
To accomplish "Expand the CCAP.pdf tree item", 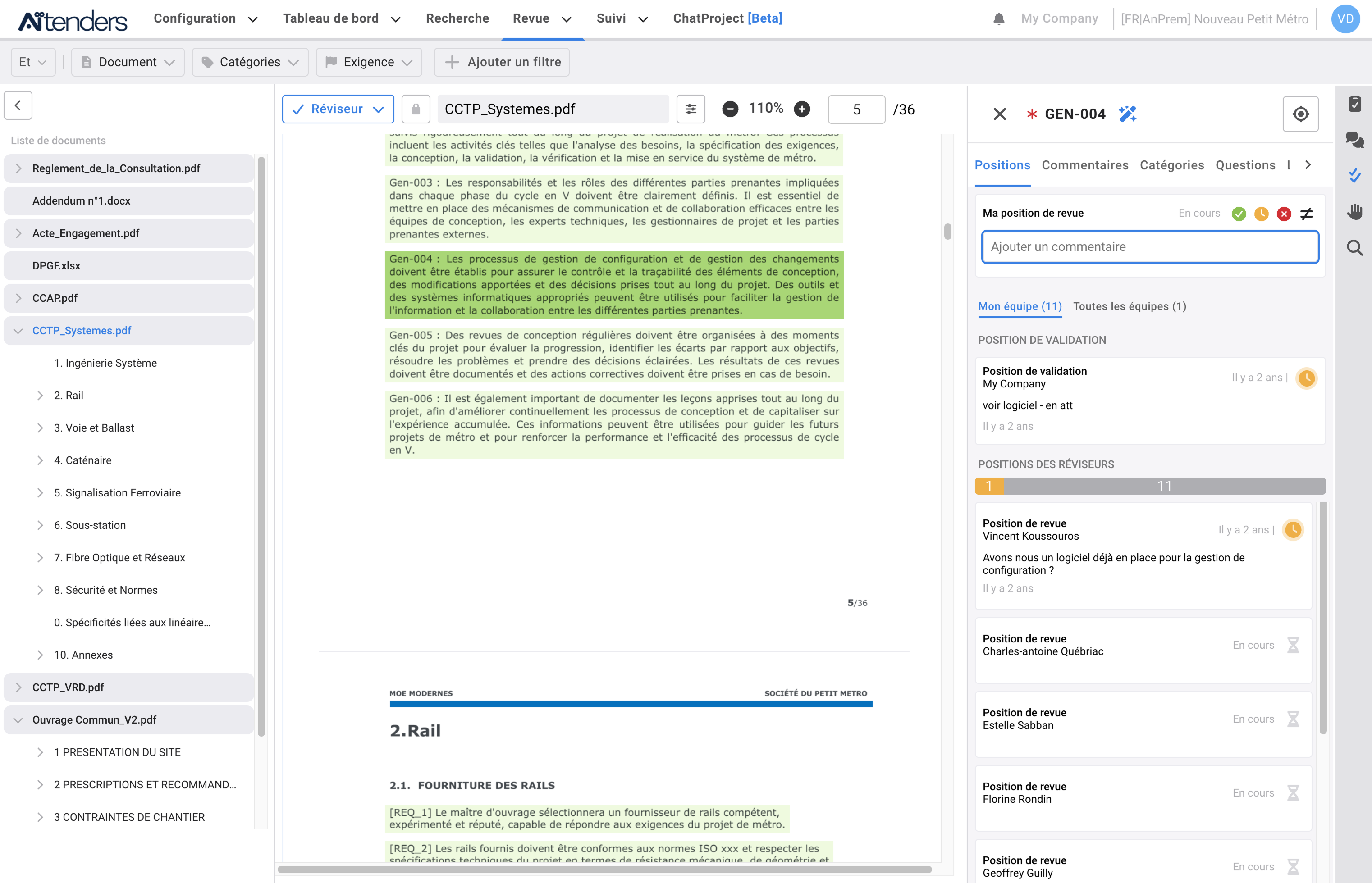I will (x=18, y=298).
